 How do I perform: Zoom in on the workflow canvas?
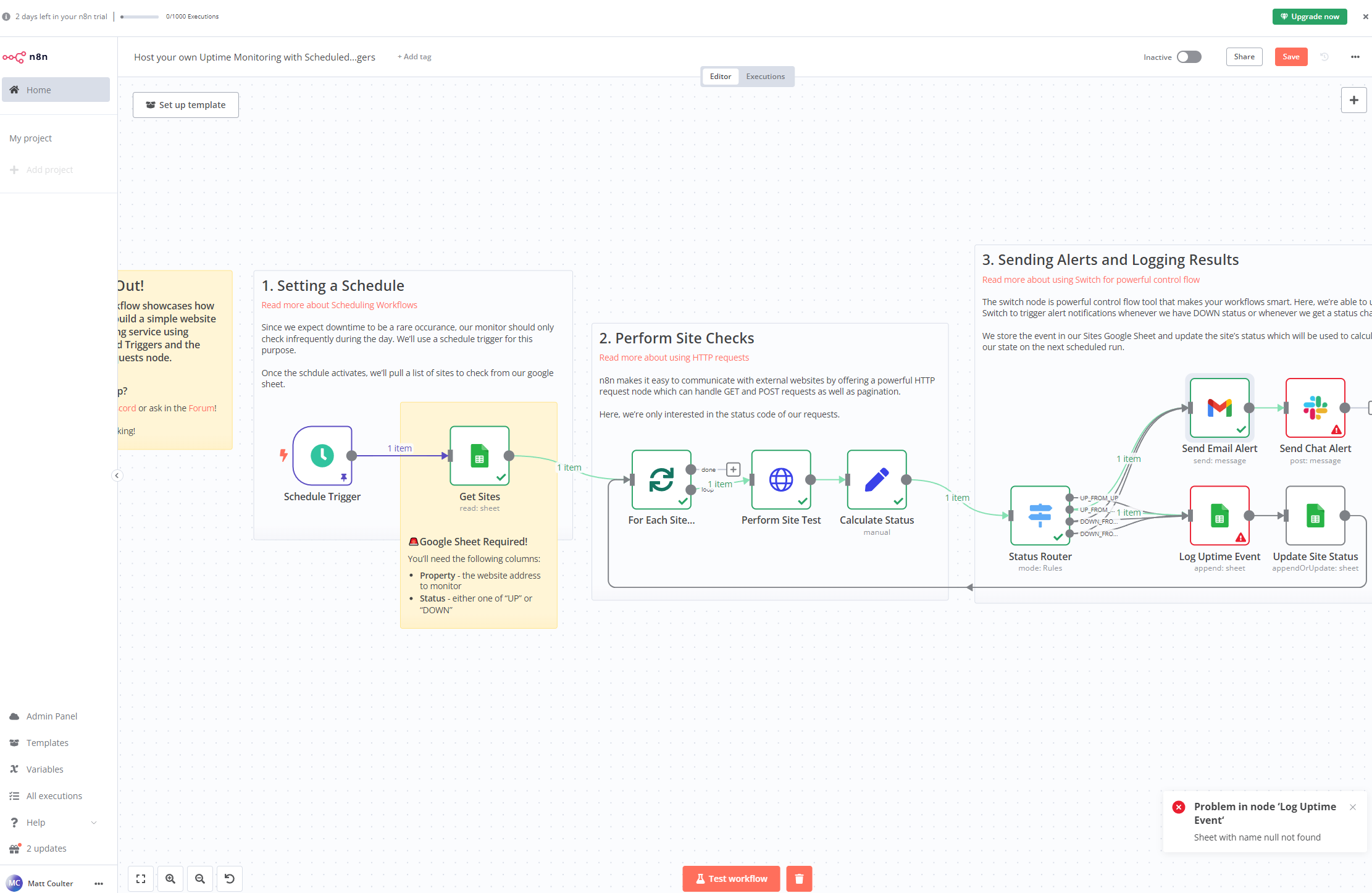(x=170, y=879)
